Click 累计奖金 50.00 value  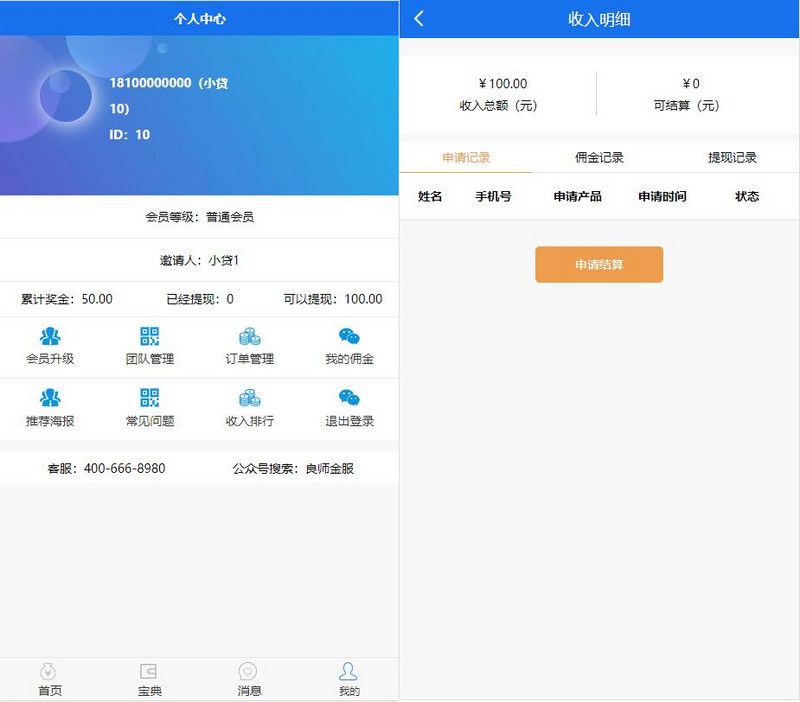[x=97, y=299]
